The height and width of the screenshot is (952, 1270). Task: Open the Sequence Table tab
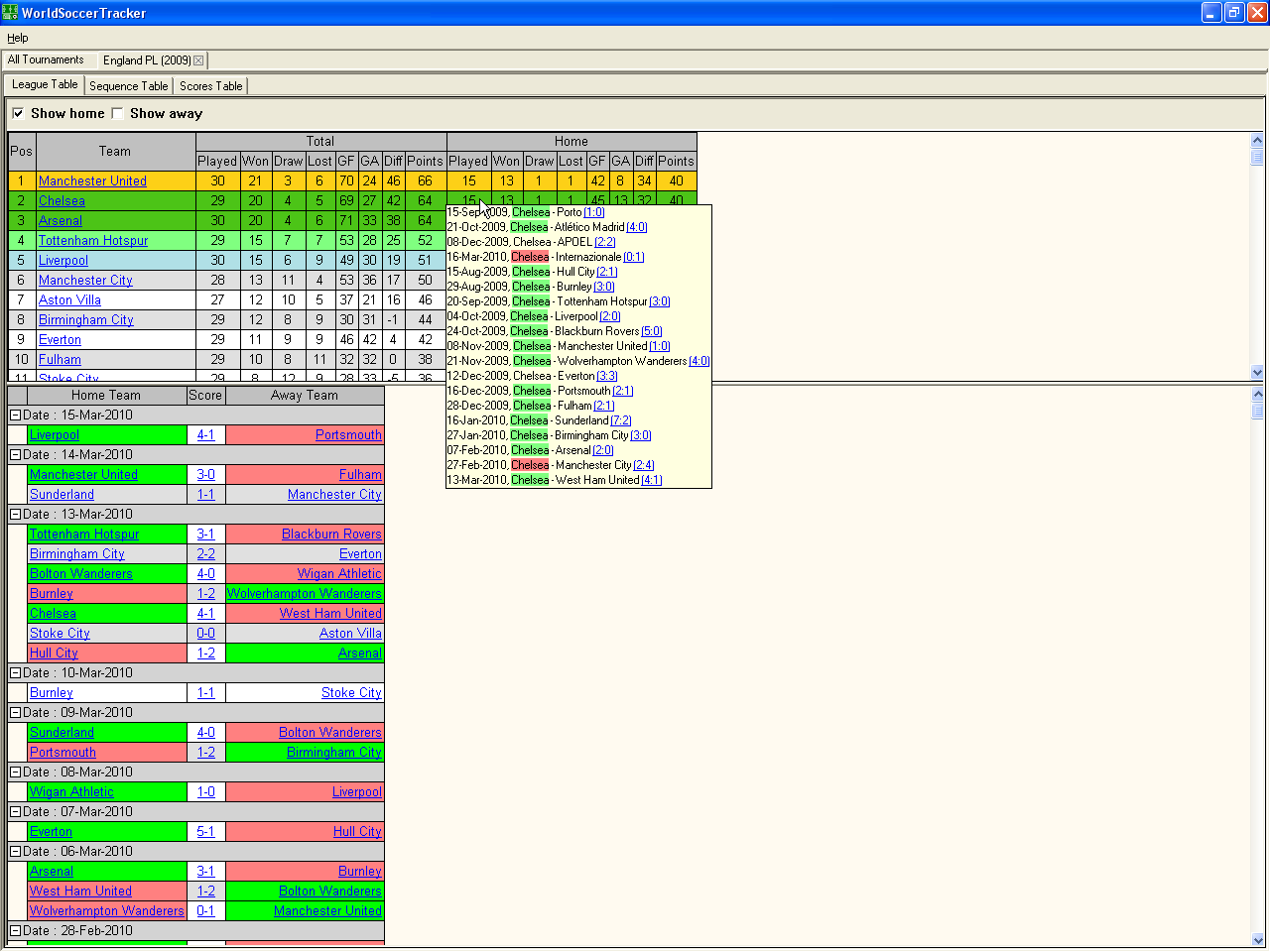(x=129, y=86)
